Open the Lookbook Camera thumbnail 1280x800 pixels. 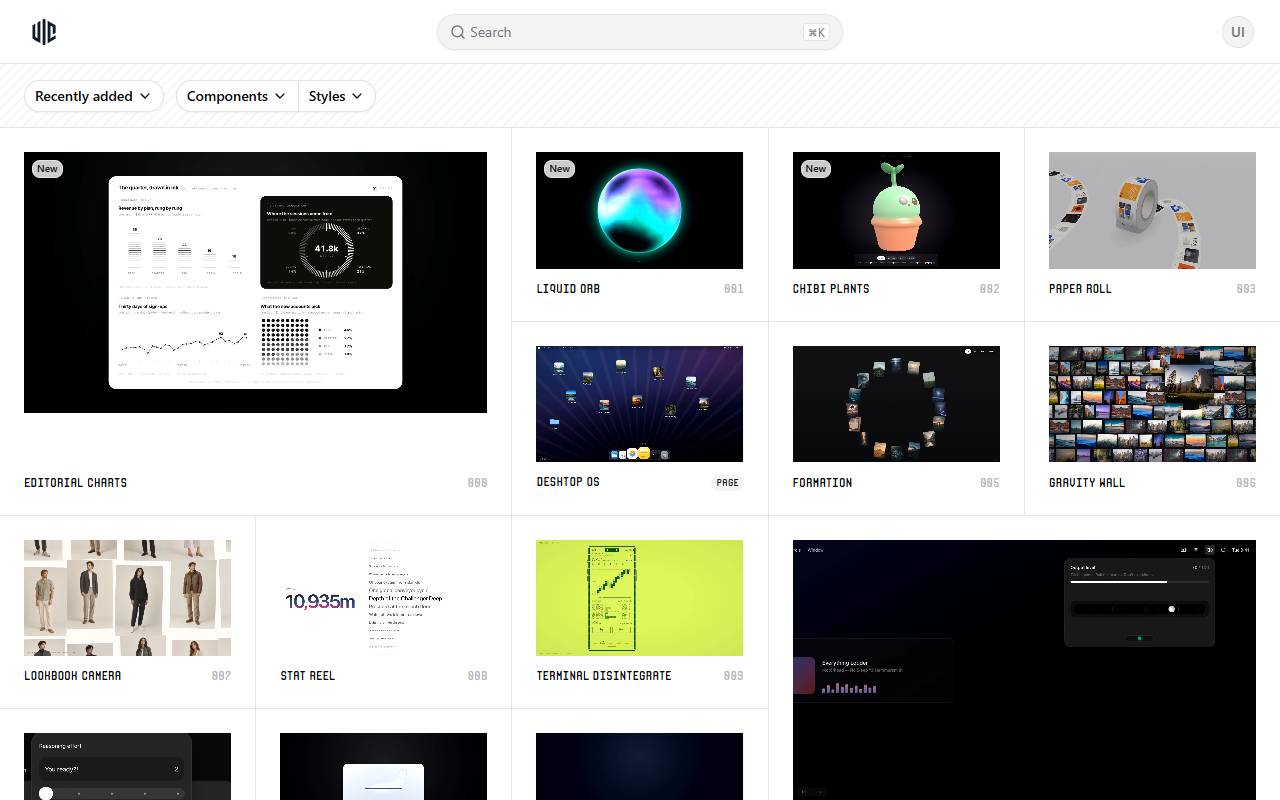click(127, 598)
